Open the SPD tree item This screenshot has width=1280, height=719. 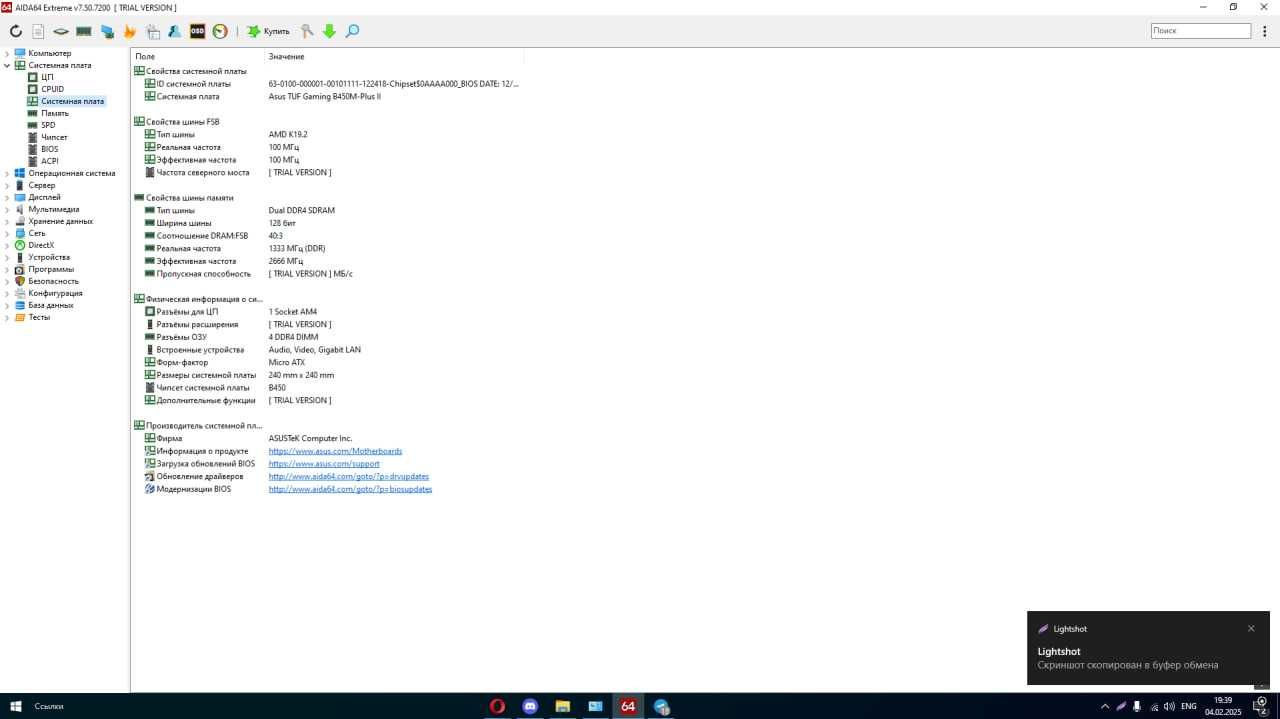48,125
